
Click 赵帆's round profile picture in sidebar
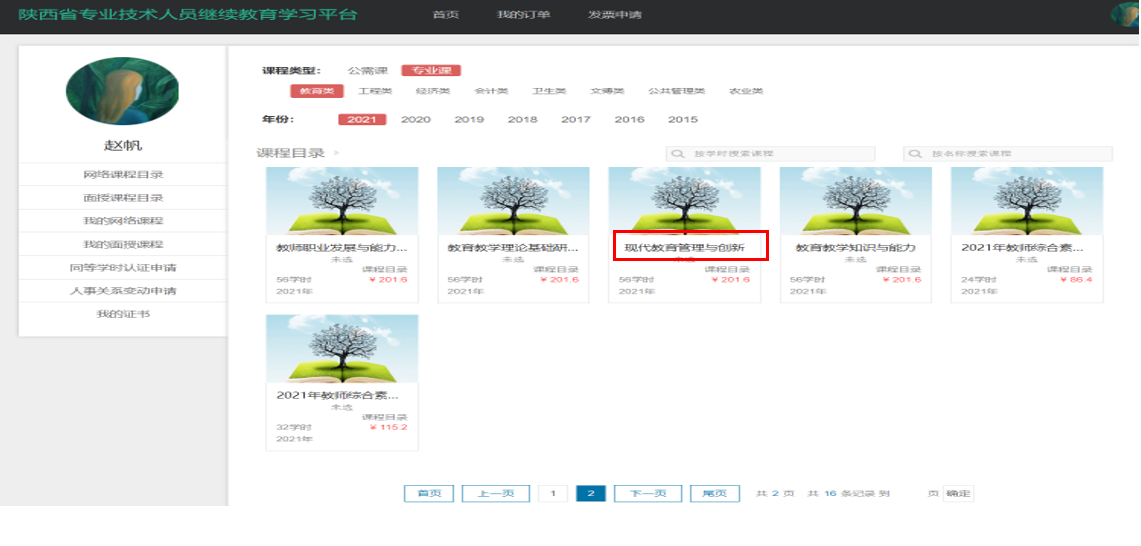click(122, 91)
